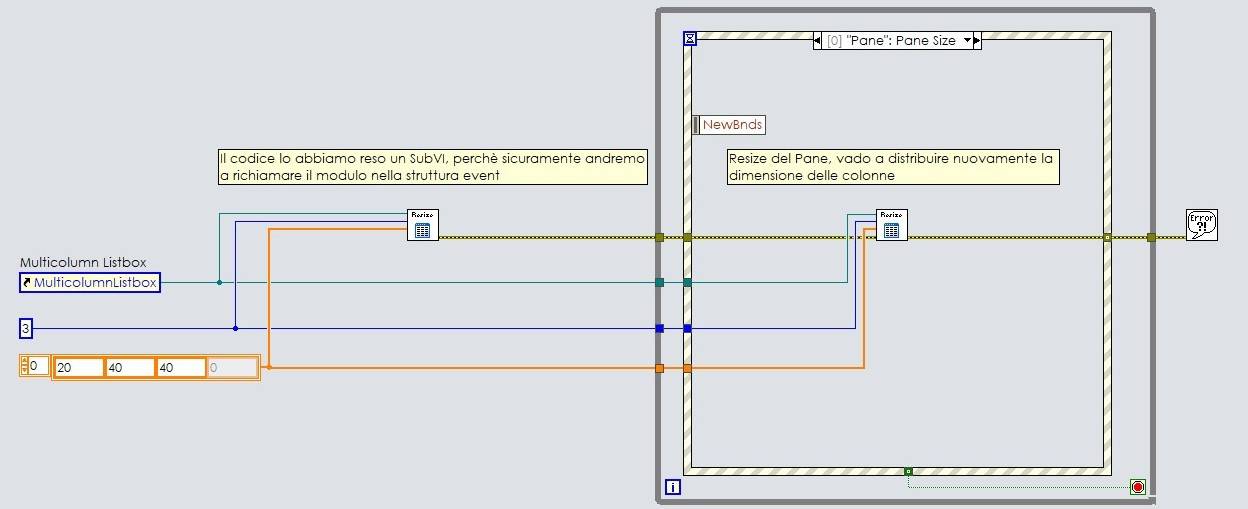Image resolution: width=1248 pixels, height=509 pixels.
Task: Select the NewBnds event data node
Action: point(729,125)
